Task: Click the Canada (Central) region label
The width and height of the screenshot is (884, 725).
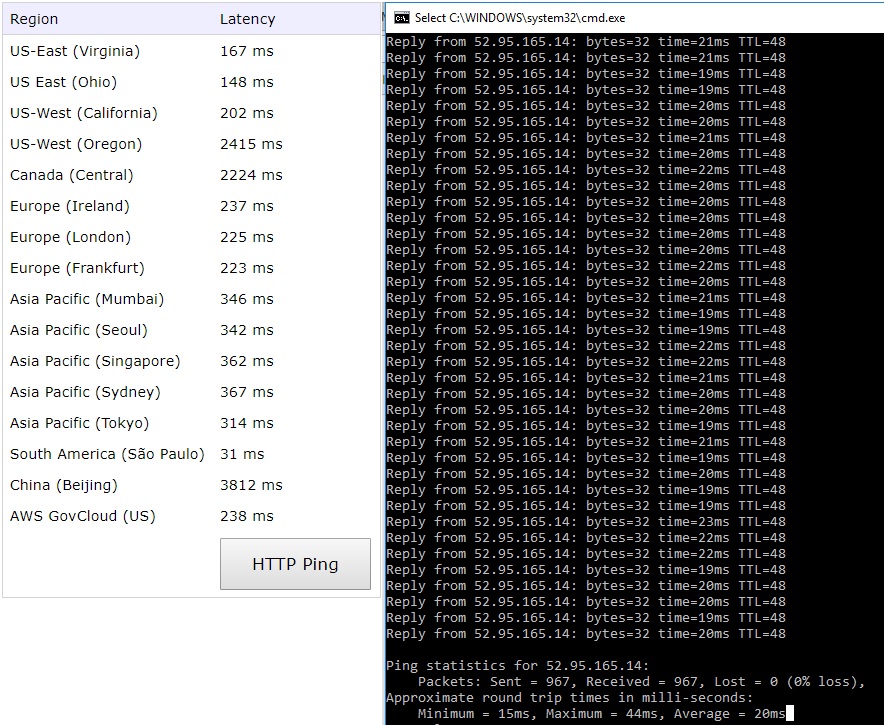Action: coord(72,175)
